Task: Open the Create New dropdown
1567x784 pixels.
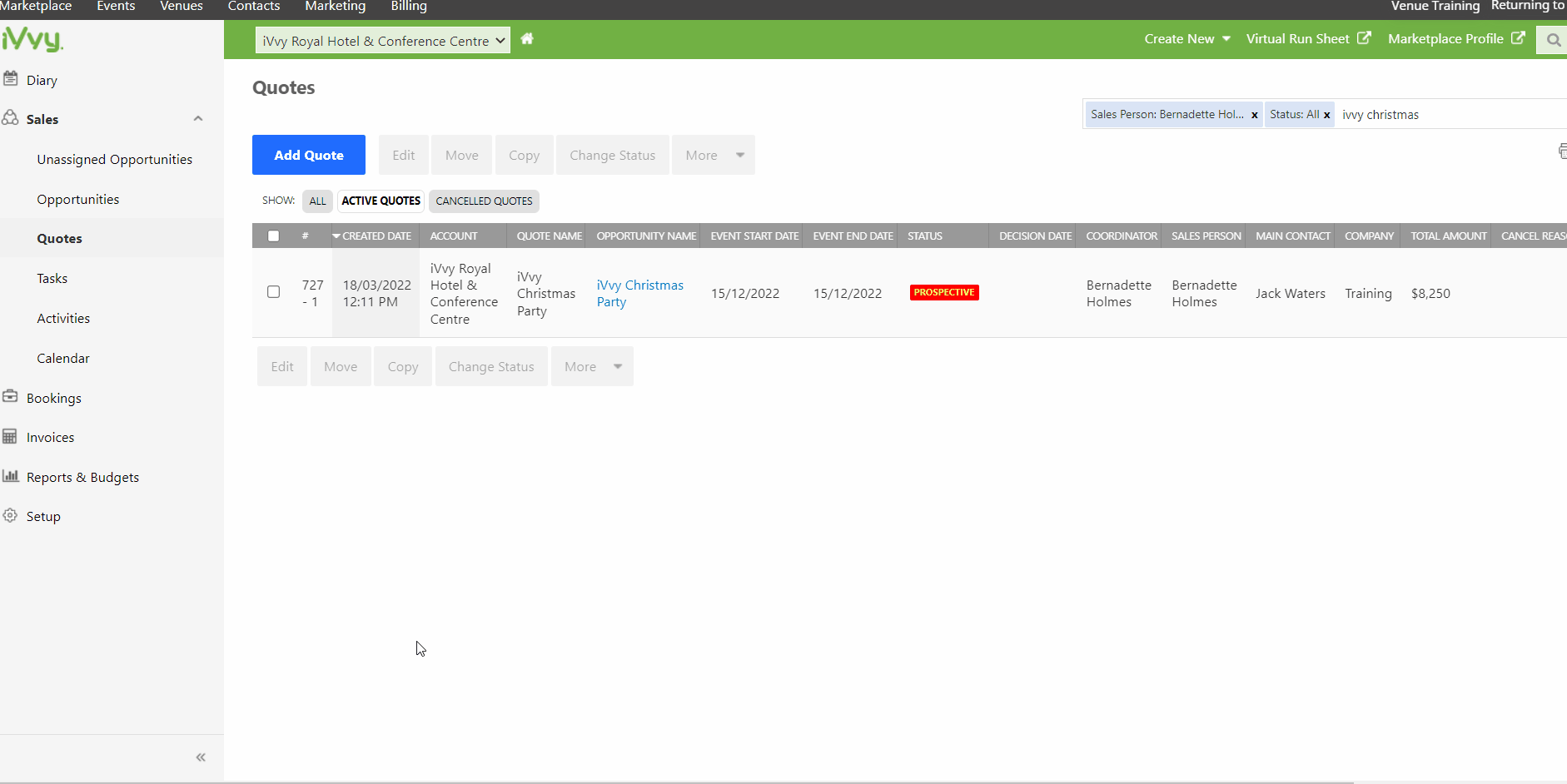Action: [1187, 39]
